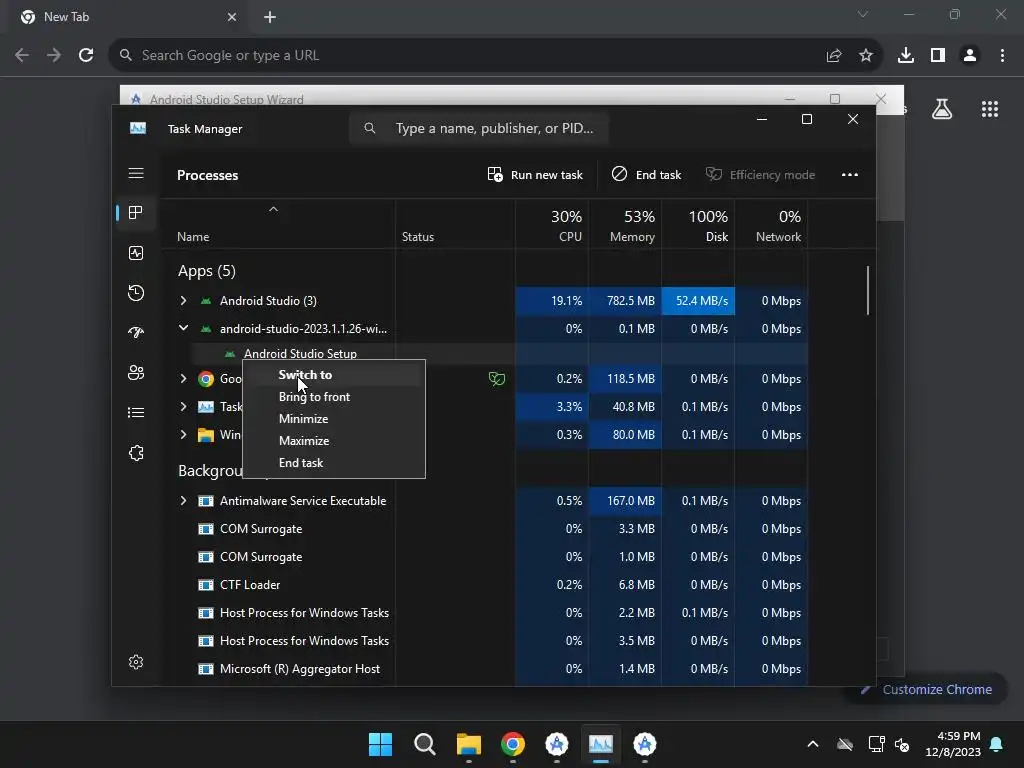
Task: Open Task Manager settings gear
Action: click(136, 662)
